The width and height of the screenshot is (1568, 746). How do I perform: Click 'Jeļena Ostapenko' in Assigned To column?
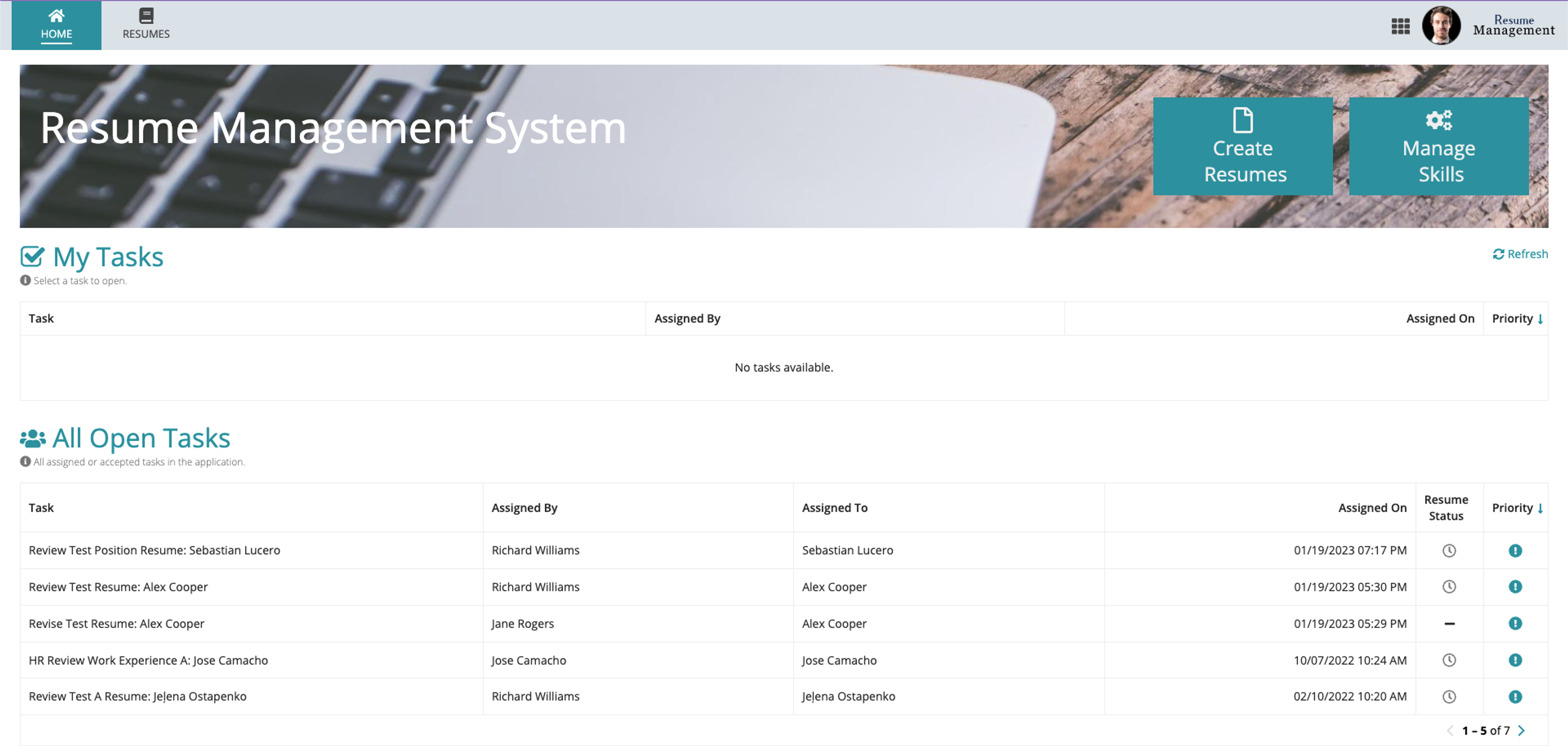point(849,696)
